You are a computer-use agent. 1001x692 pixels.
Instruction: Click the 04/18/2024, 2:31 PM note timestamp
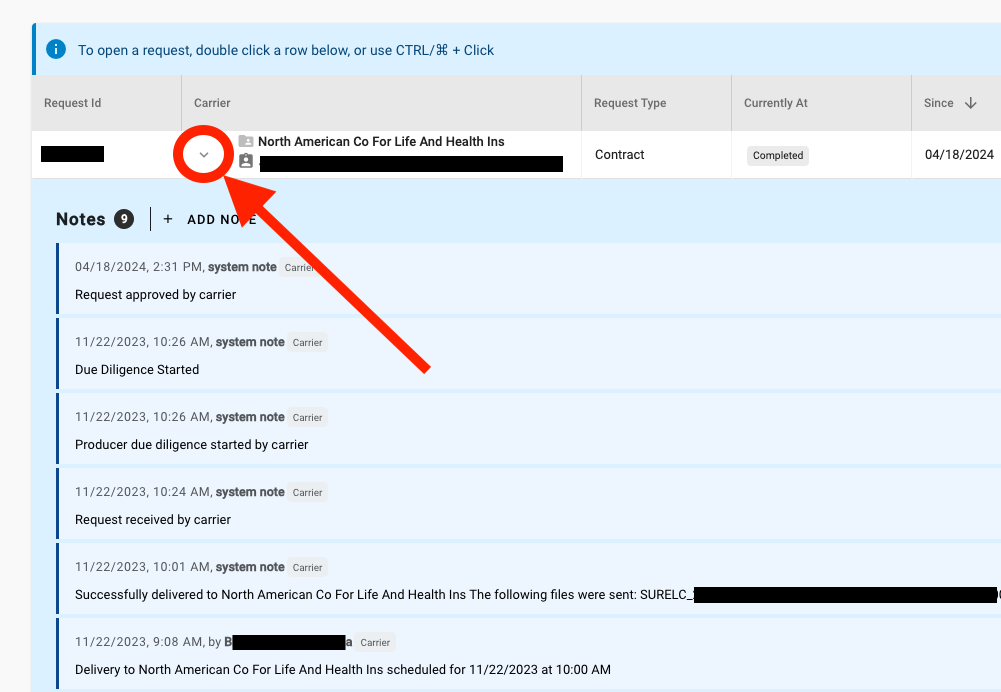pos(139,267)
